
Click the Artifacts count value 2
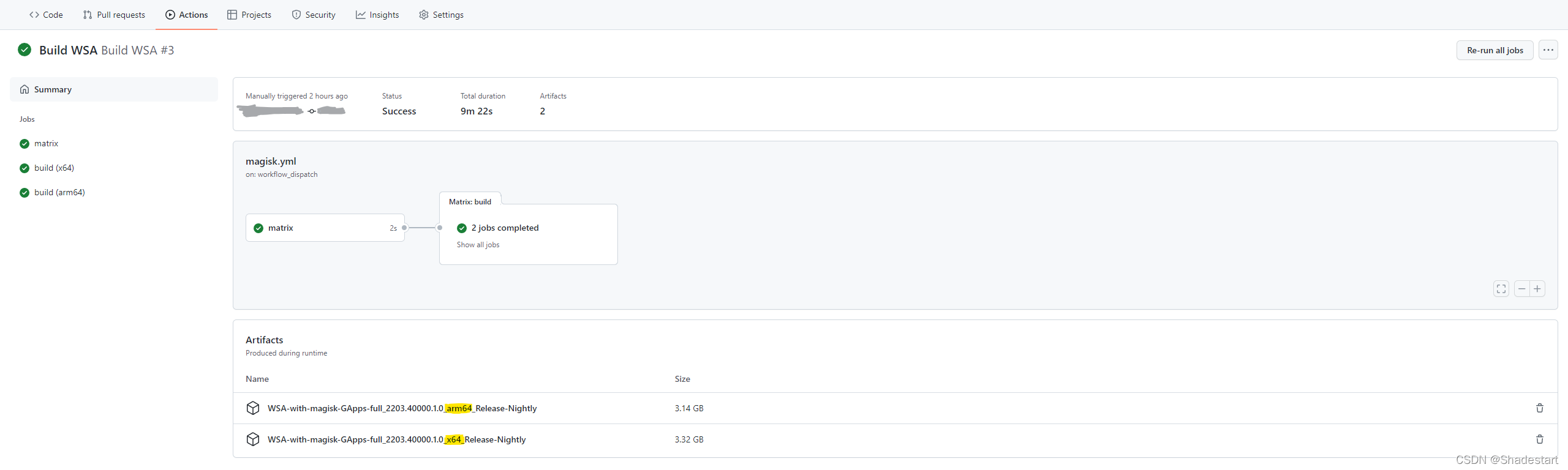(x=543, y=111)
